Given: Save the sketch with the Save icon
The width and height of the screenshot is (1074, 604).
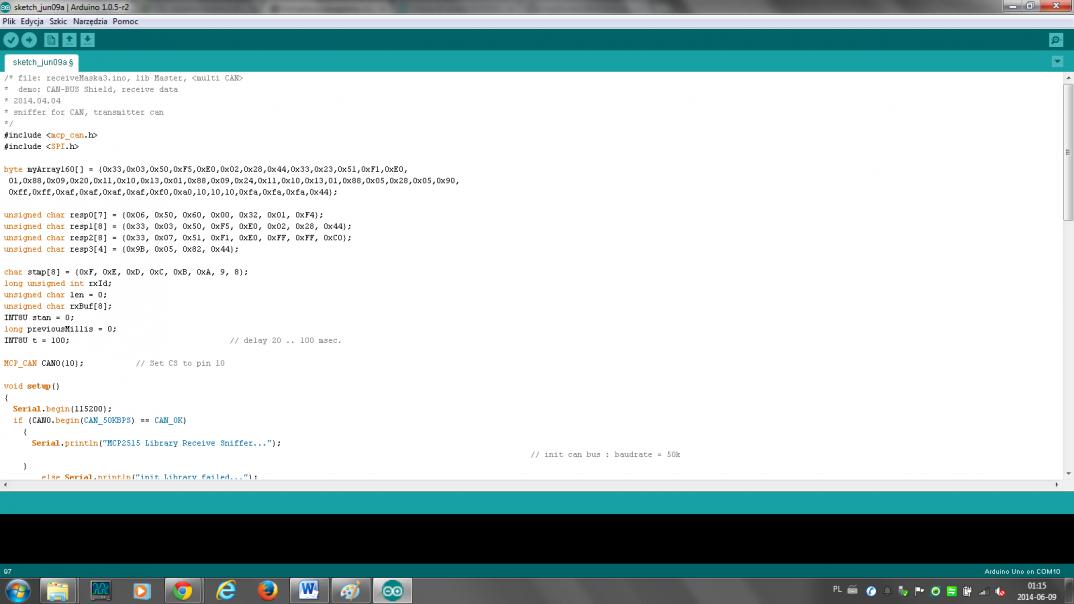Looking at the screenshot, I should [x=88, y=40].
